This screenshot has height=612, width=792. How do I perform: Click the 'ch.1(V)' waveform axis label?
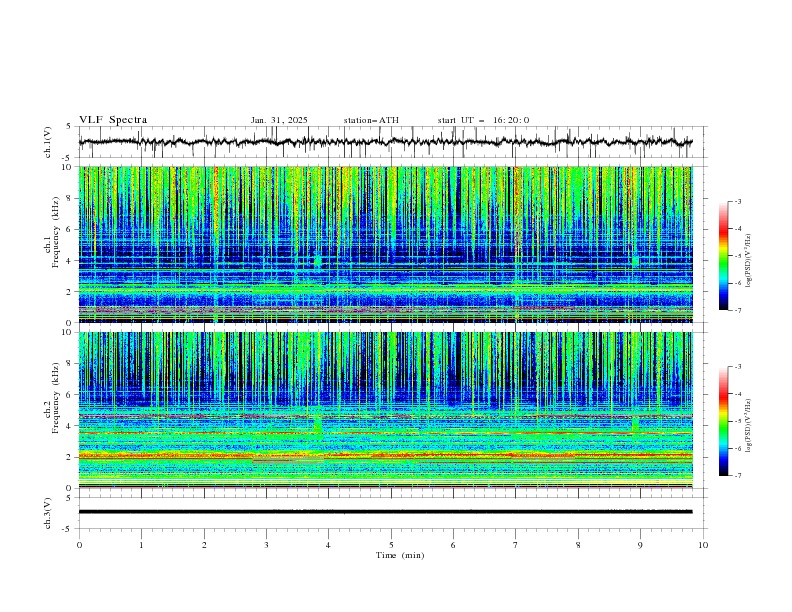[48, 142]
